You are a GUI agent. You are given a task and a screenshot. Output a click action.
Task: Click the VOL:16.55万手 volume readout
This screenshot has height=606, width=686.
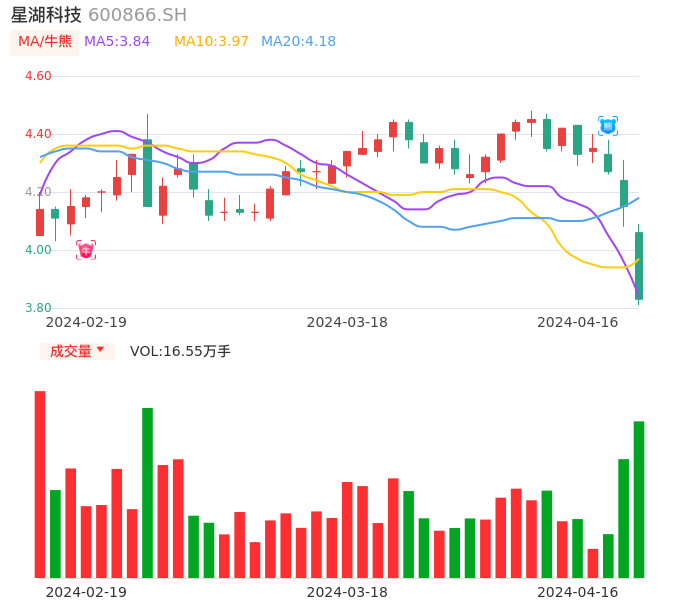(x=180, y=351)
